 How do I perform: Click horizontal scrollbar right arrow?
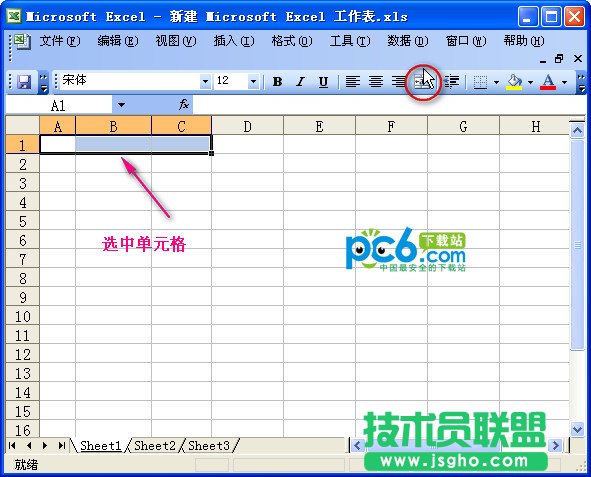click(x=555, y=445)
